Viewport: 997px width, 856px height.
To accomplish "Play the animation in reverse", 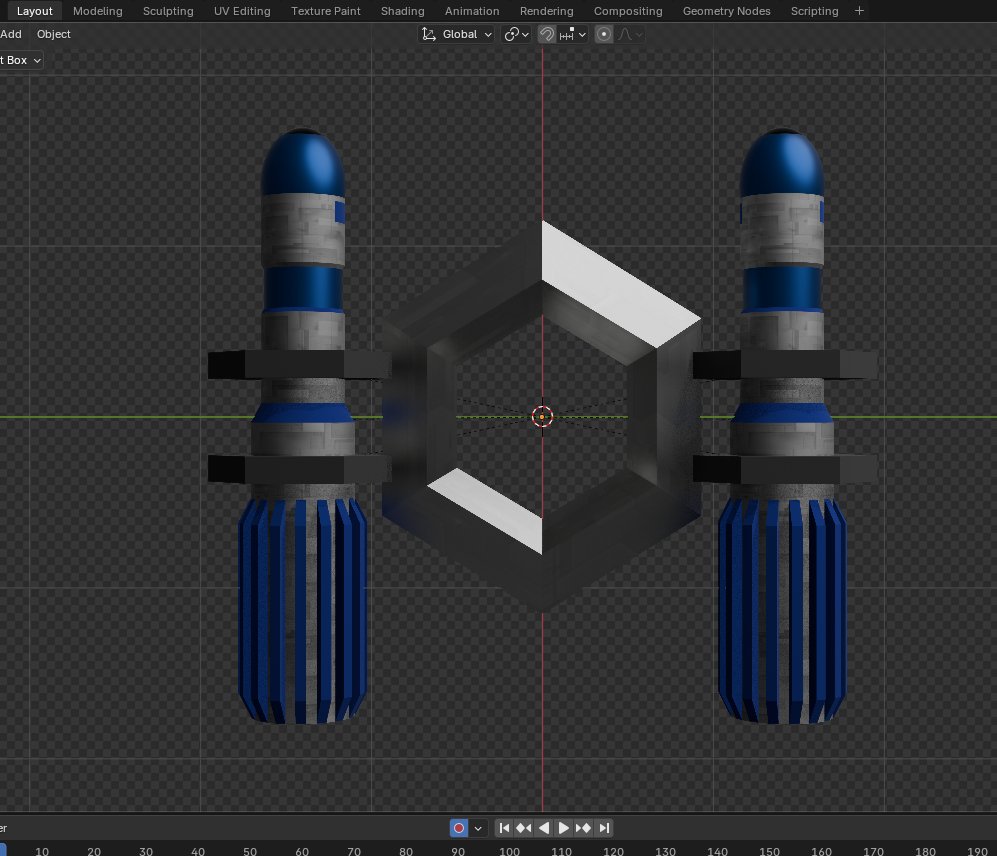I will [x=544, y=828].
